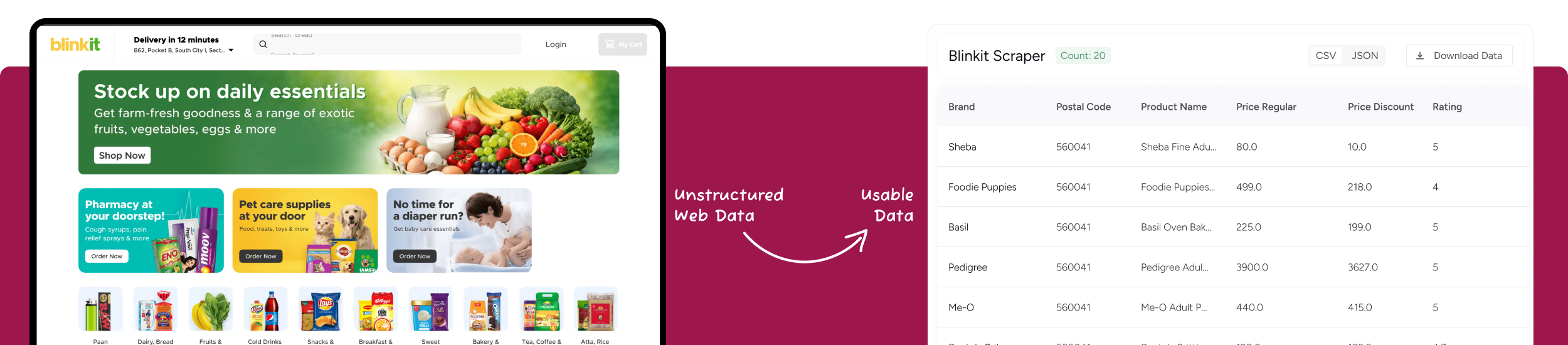The width and height of the screenshot is (1568, 345).
Task: Open the Cold Drinks category icon
Action: coord(265,309)
